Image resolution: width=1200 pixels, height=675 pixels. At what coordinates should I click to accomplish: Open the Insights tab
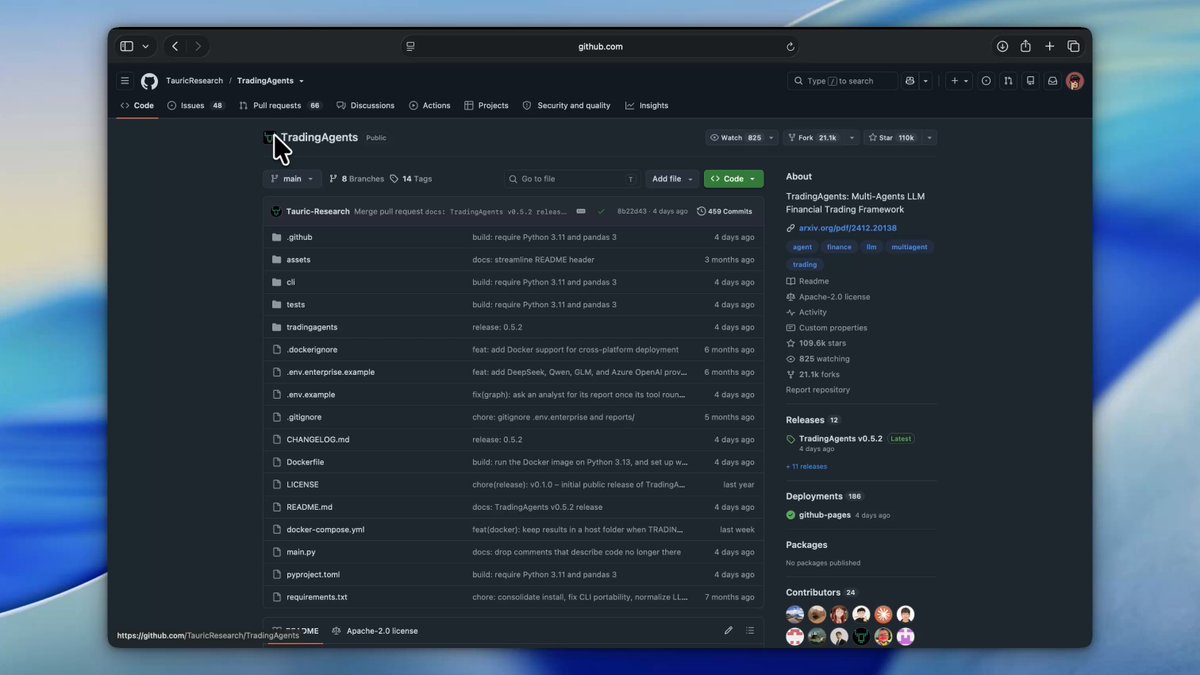pos(647,105)
